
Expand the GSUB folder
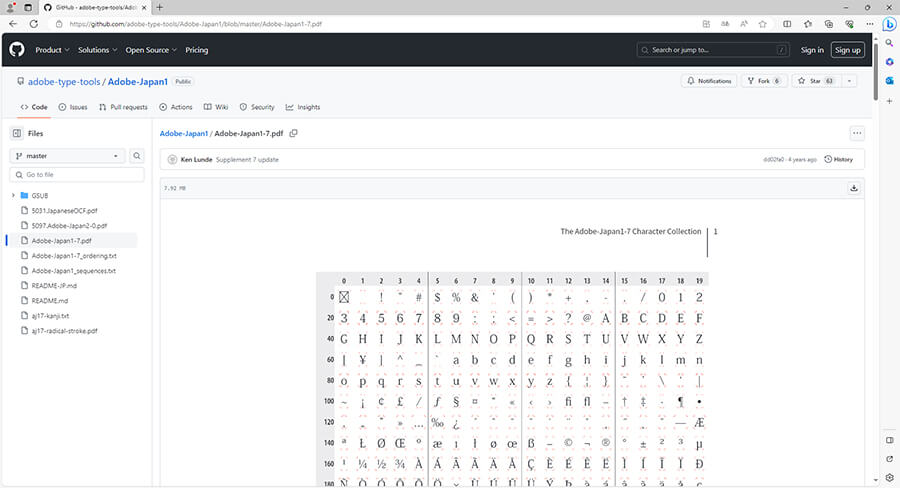13,196
